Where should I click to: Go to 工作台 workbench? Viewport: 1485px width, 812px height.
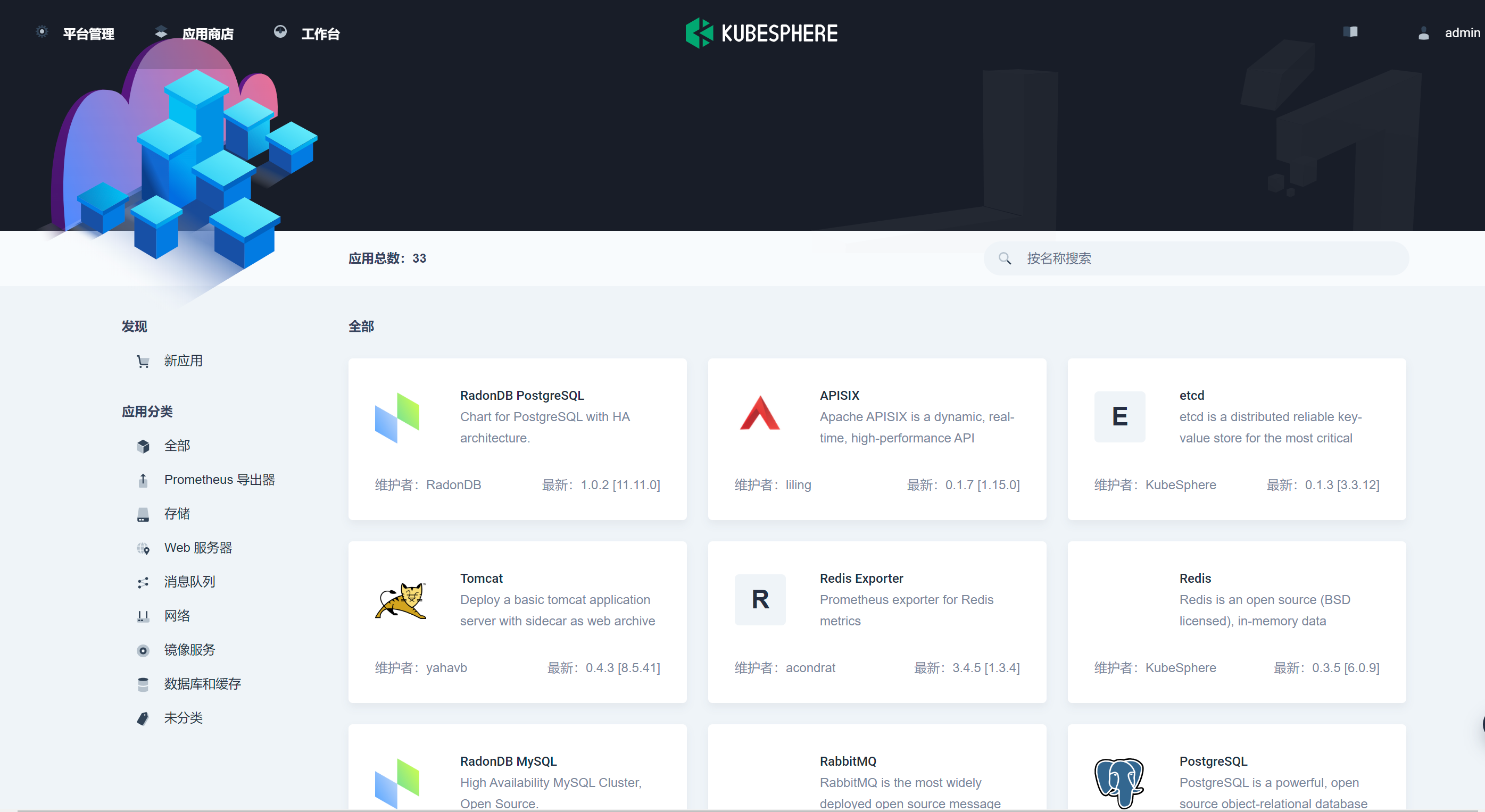point(320,34)
